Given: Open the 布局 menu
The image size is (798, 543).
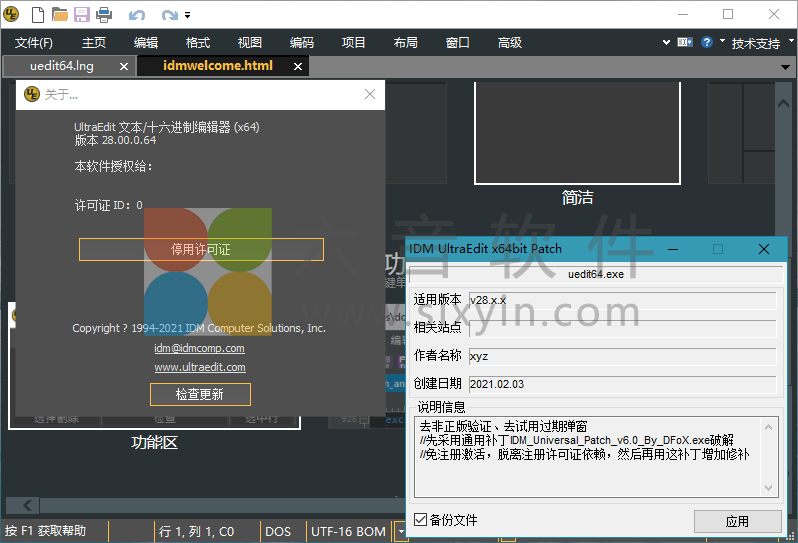Looking at the screenshot, I should point(406,43).
